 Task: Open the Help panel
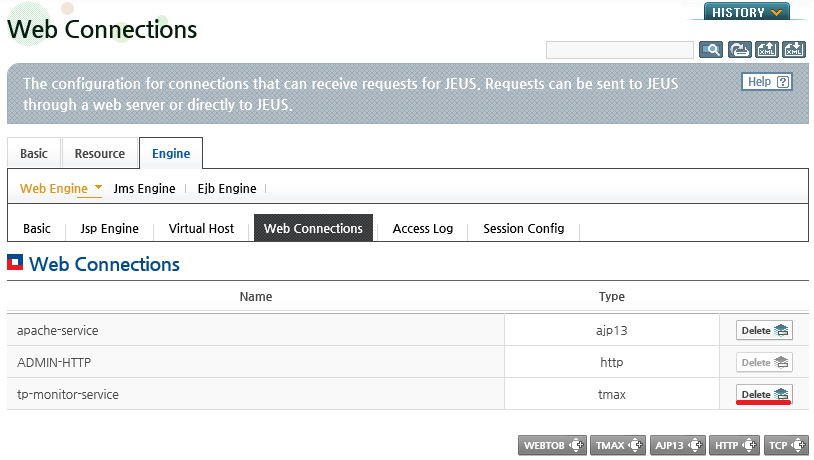pyautogui.click(x=767, y=82)
